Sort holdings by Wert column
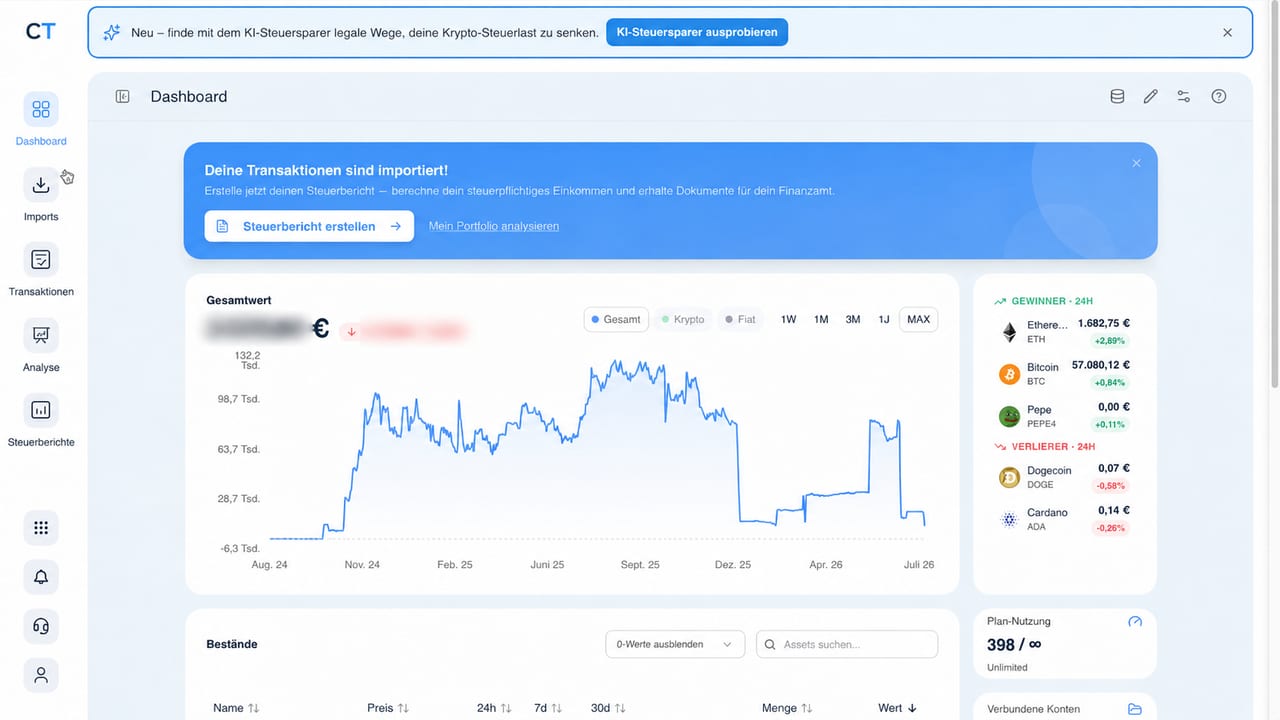 [898, 708]
